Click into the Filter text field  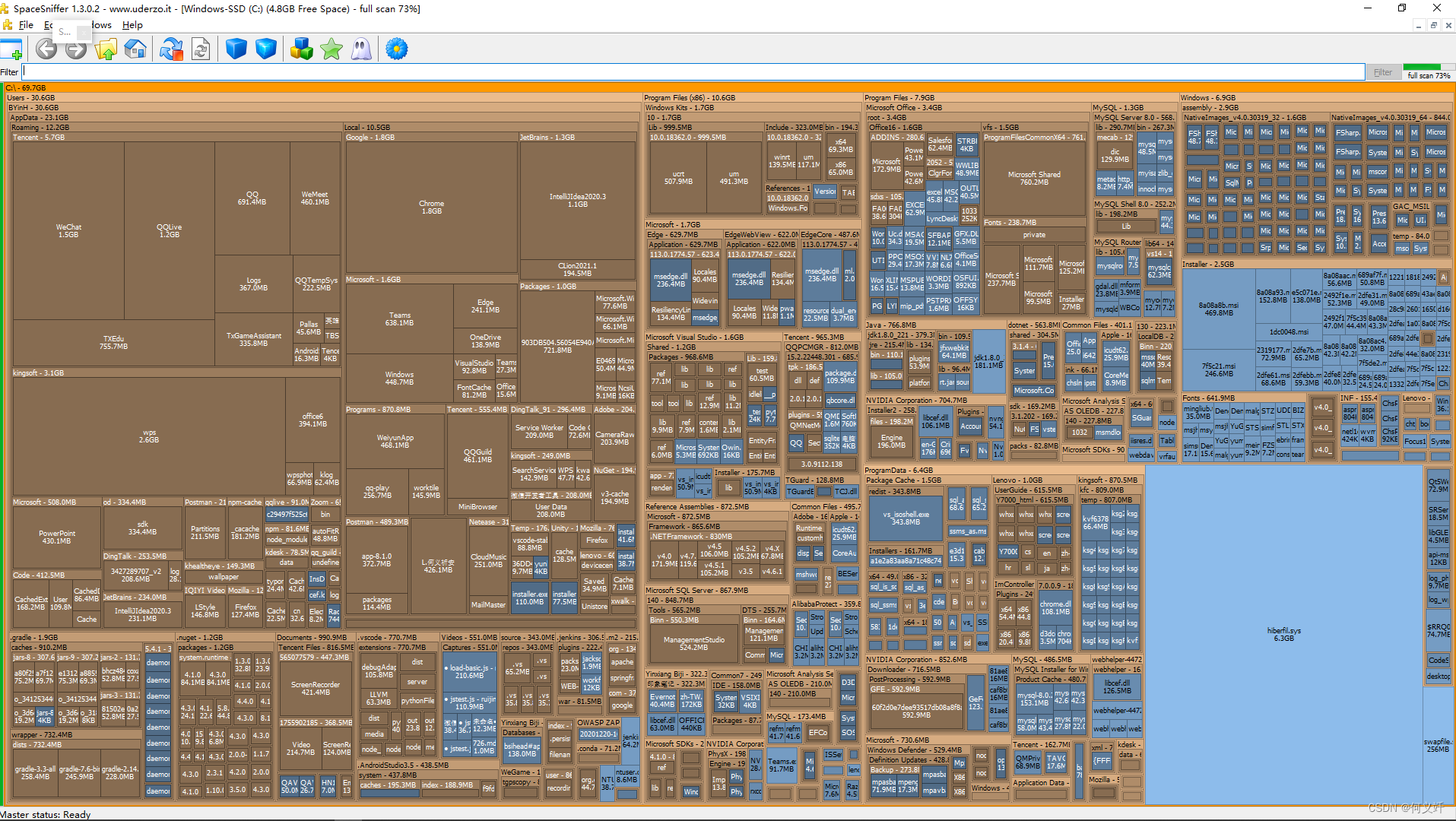(693, 72)
